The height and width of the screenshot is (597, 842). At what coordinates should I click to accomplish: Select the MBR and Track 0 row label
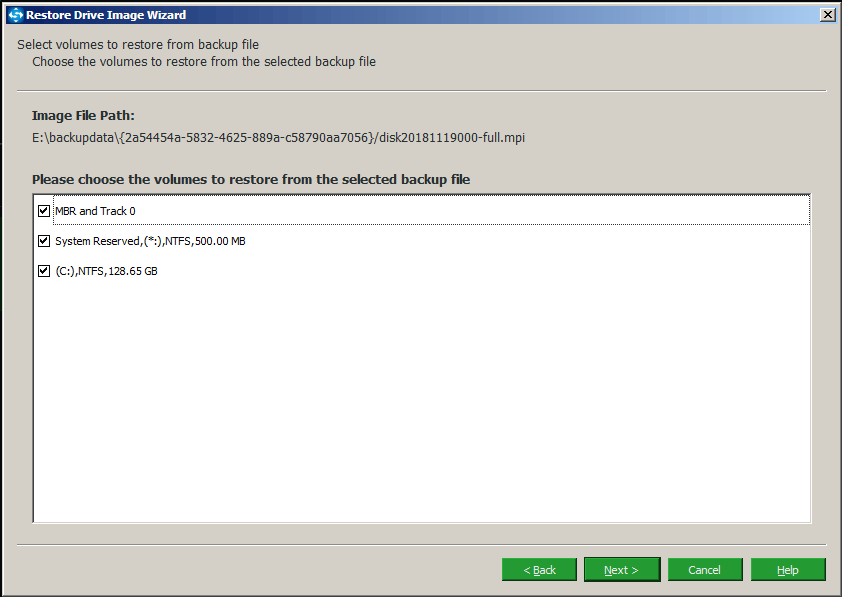[x=95, y=211]
